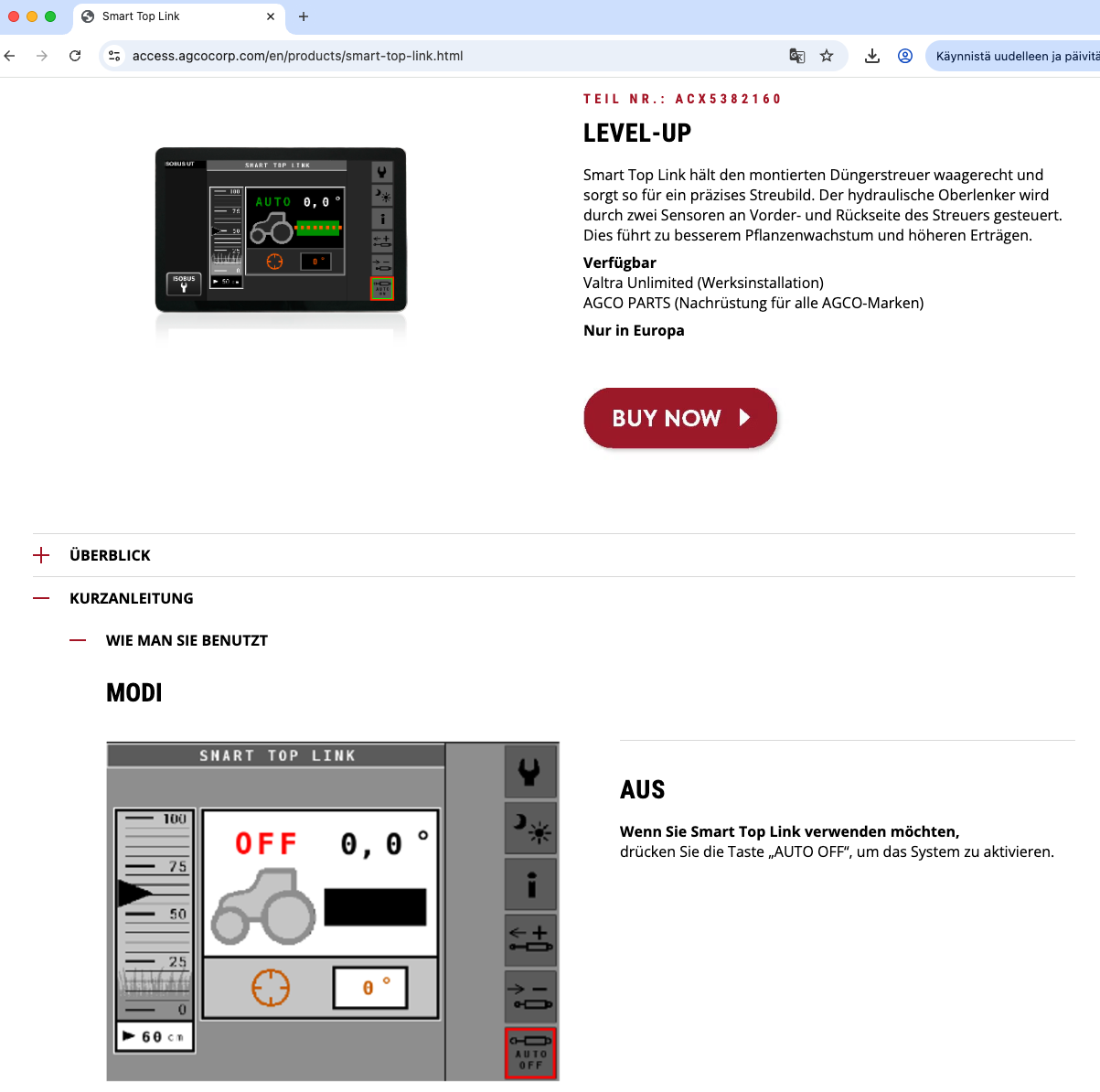Reload the page
Image resolution: width=1100 pixels, height=1092 pixels.
(x=75, y=56)
